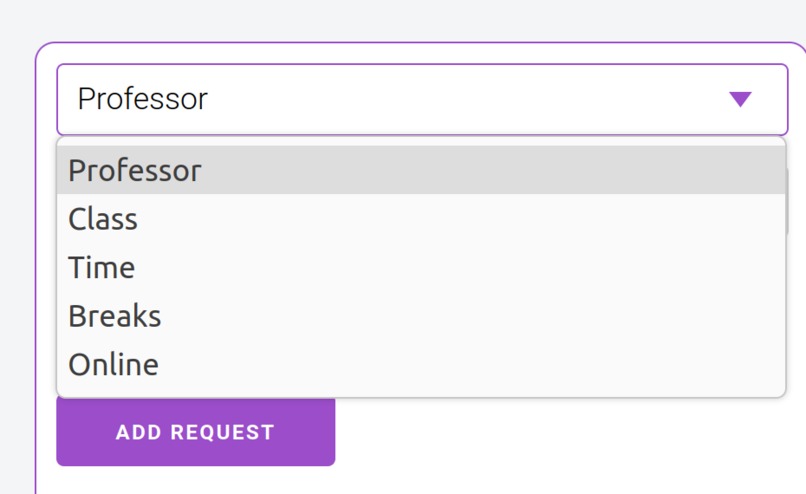
Task: Toggle the dropdown via its triangle caret
Action: tap(740, 99)
